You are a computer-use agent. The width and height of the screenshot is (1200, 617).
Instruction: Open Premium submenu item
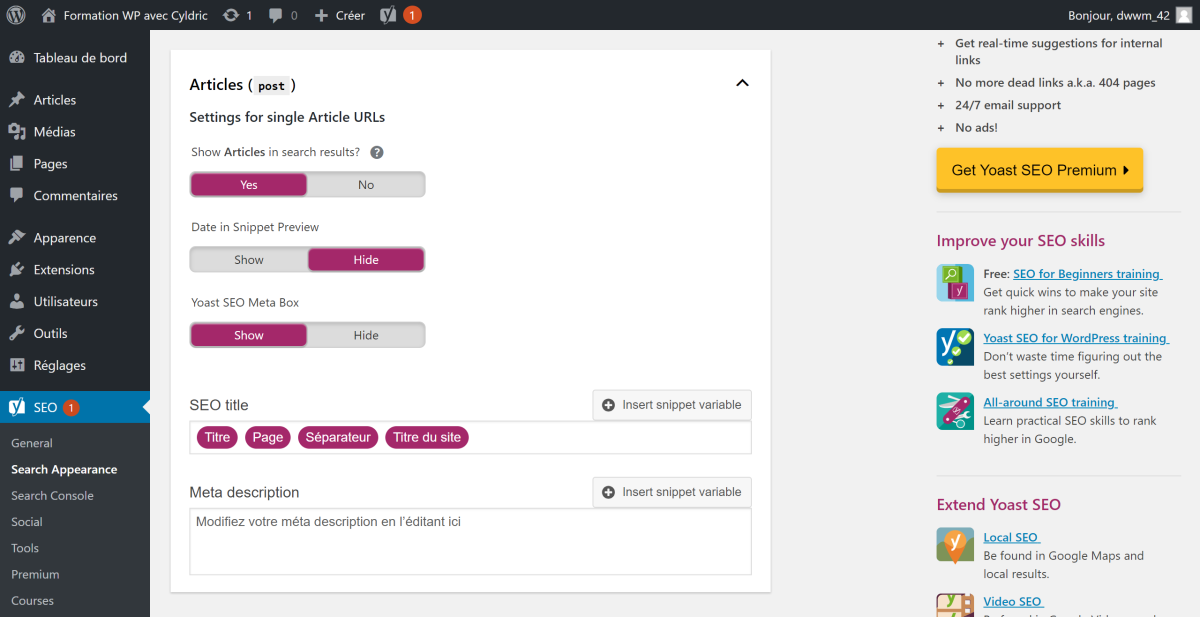[35, 574]
